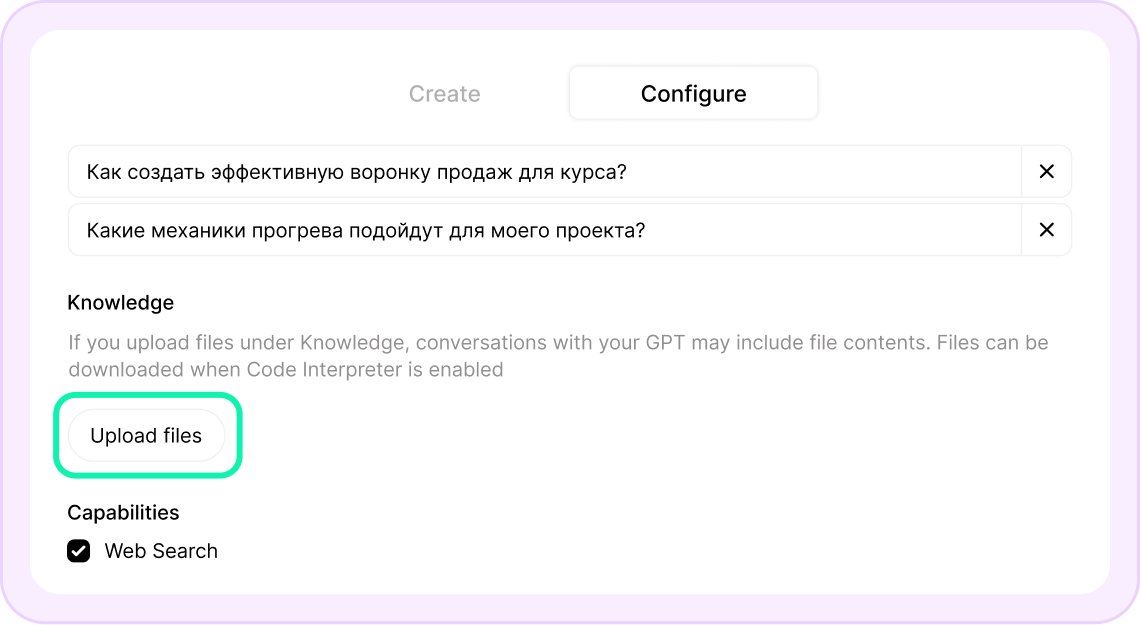1140x625 pixels.
Task: Click the X to remove the sales funnel question
Action: [1046, 171]
